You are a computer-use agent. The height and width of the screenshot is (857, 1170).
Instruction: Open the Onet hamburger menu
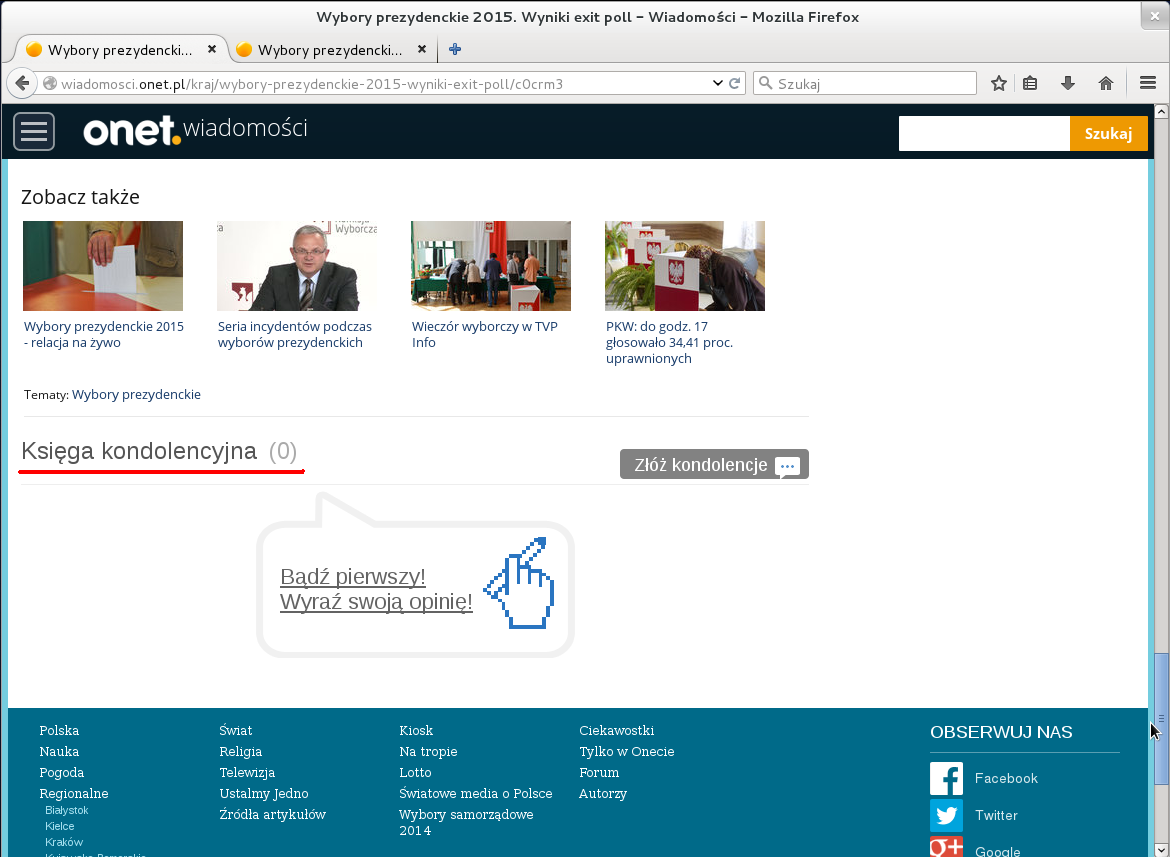pos(34,131)
